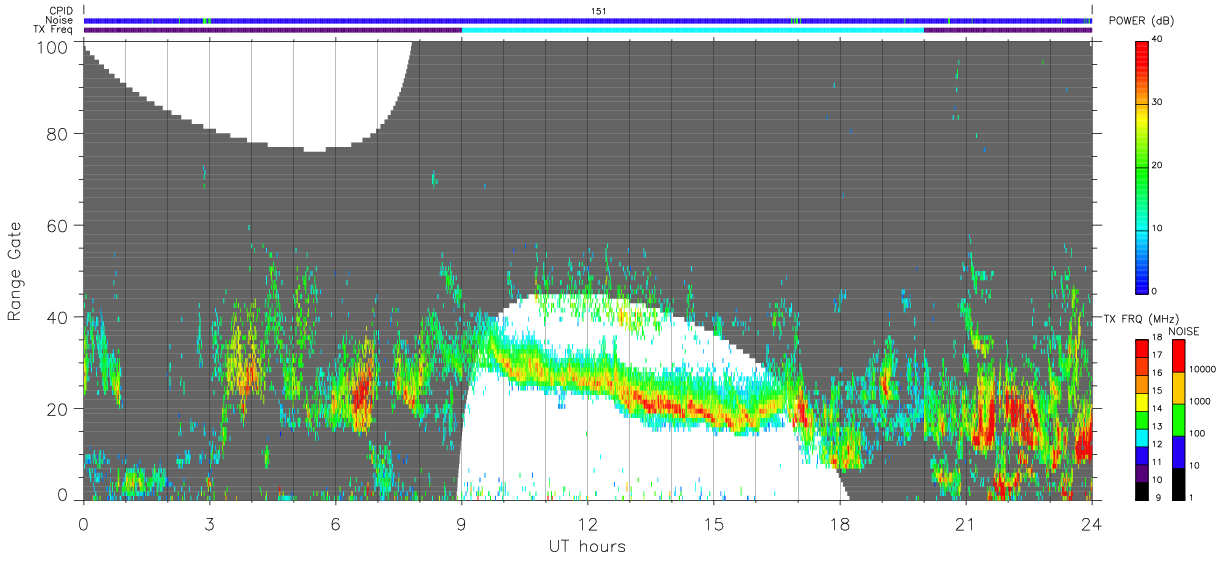Click the 9 tick on UT hours axis
Screen dimensions: 1228x567
pos(461,524)
